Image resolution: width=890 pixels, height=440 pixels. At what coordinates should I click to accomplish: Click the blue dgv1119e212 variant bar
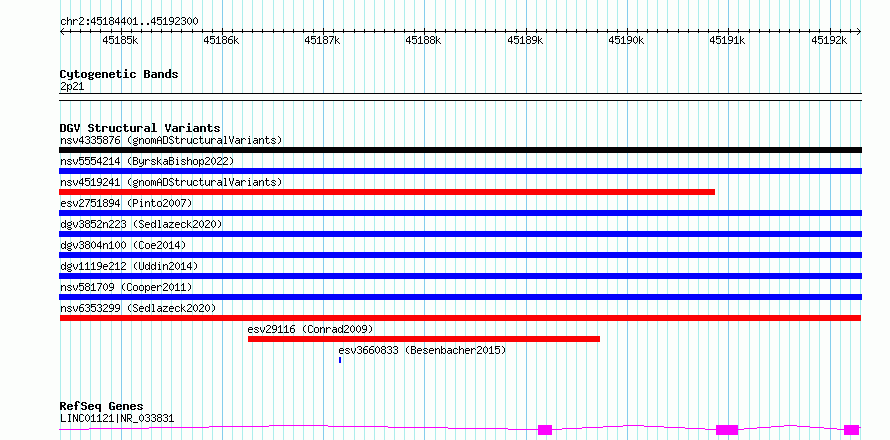click(460, 276)
